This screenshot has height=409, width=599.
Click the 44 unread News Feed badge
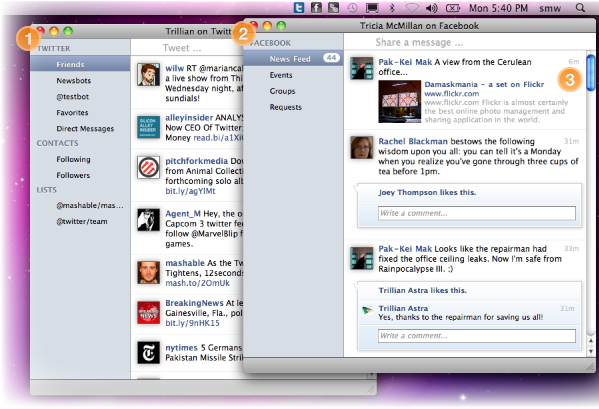tap(331, 58)
